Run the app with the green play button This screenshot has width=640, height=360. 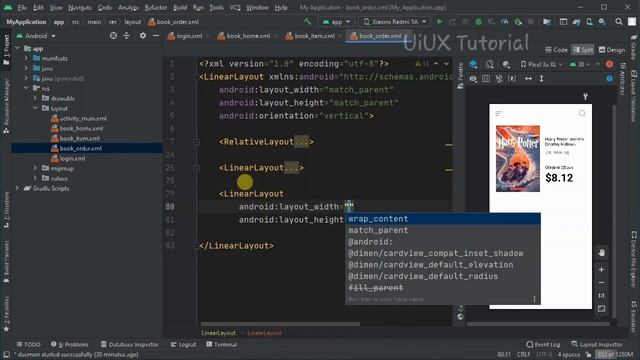(440, 22)
